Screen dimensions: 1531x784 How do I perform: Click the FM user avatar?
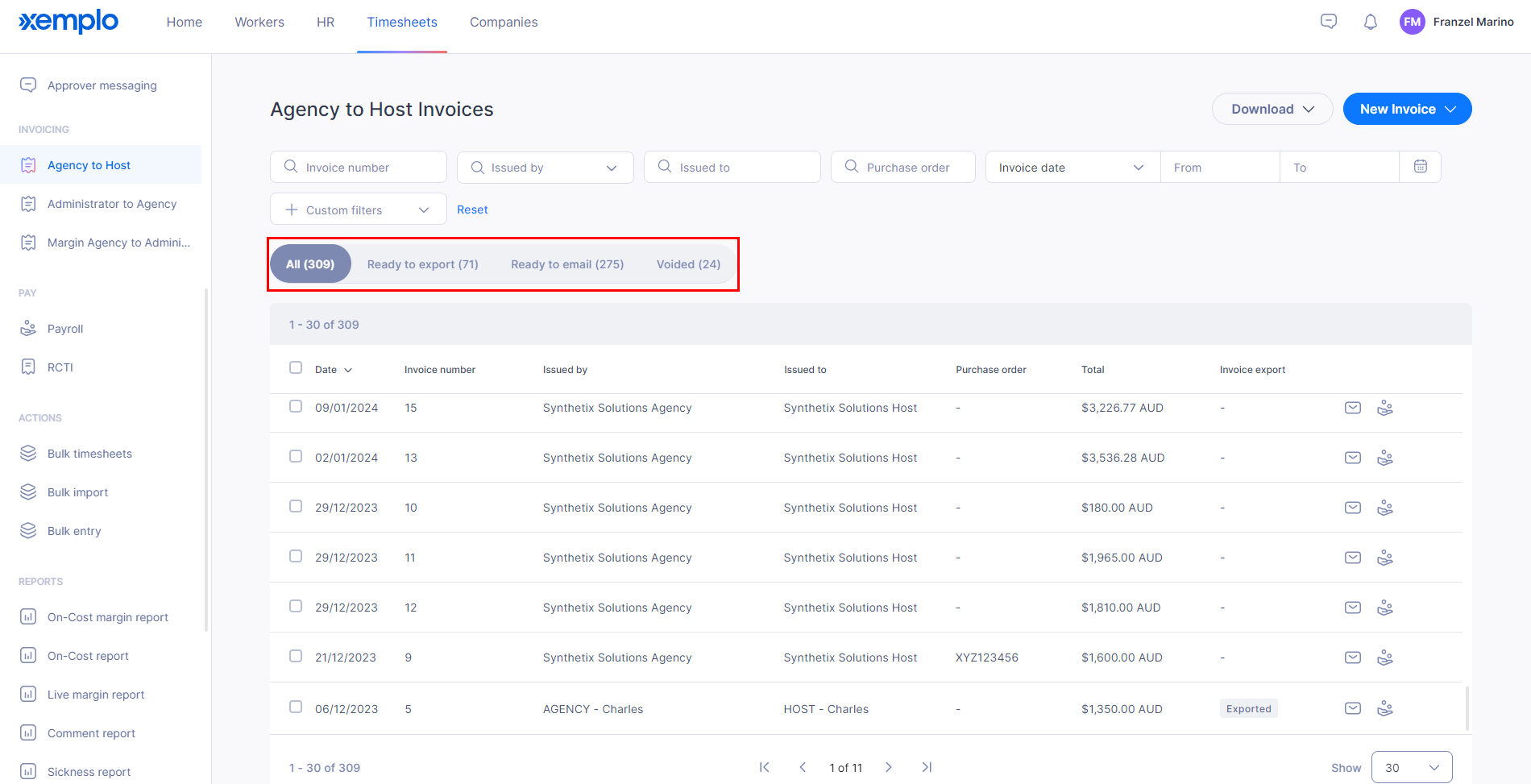[1413, 22]
